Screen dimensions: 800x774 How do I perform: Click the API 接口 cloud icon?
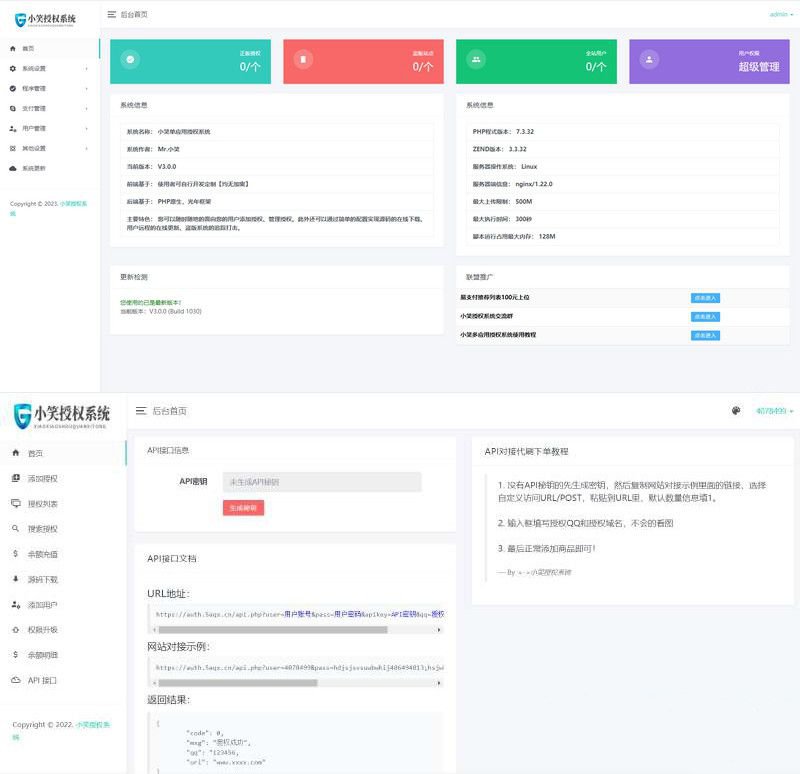[x=15, y=680]
